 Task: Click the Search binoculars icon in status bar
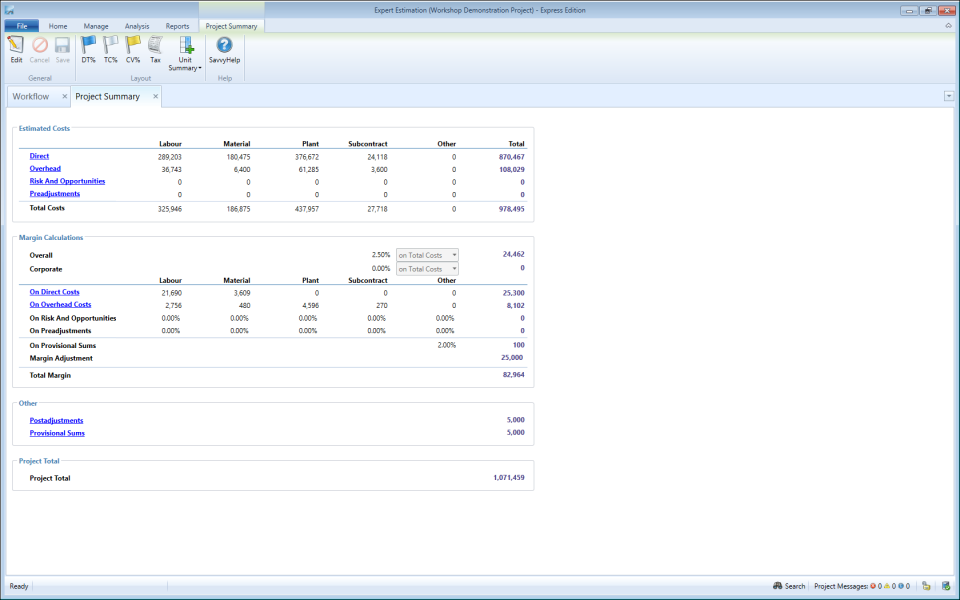click(777, 586)
